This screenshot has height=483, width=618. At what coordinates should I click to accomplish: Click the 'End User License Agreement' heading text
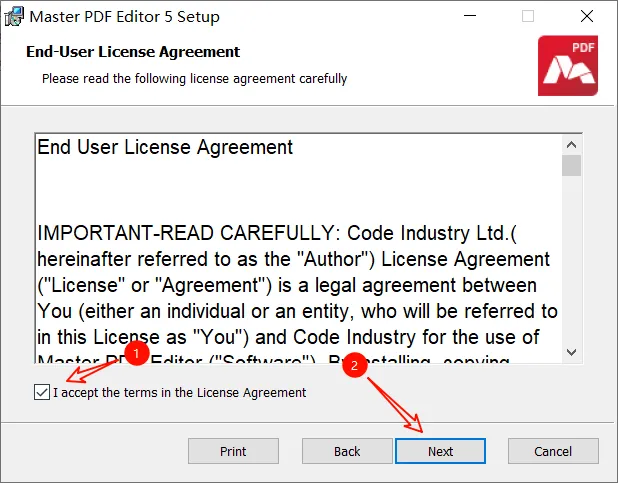click(x=165, y=147)
